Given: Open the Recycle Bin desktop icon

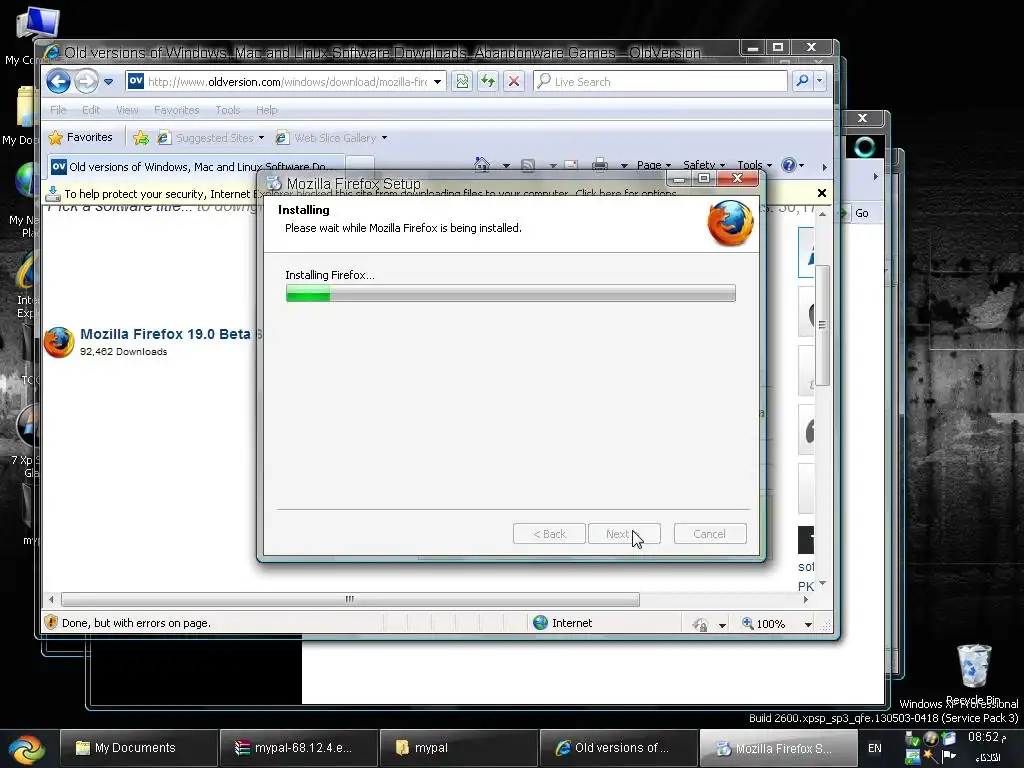Looking at the screenshot, I should click(x=974, y=673).
